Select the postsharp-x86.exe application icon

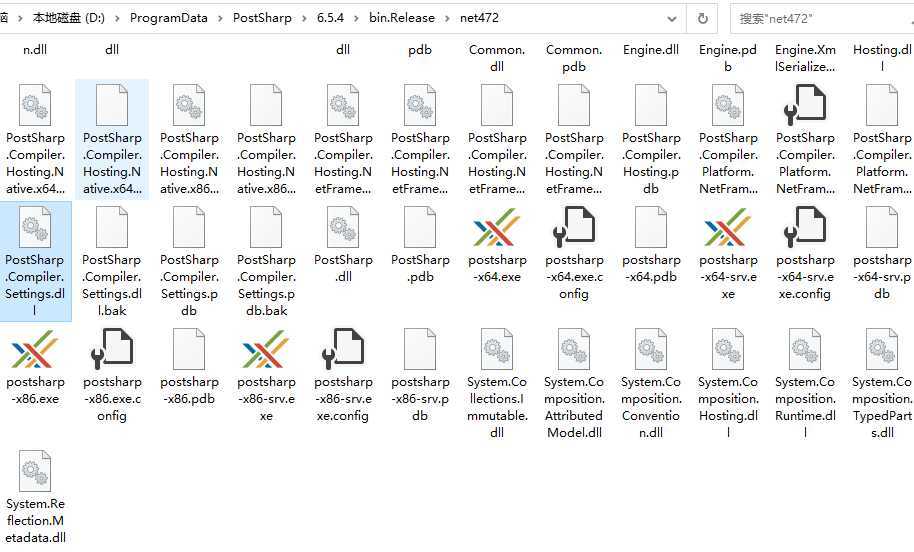pos(35,349)
